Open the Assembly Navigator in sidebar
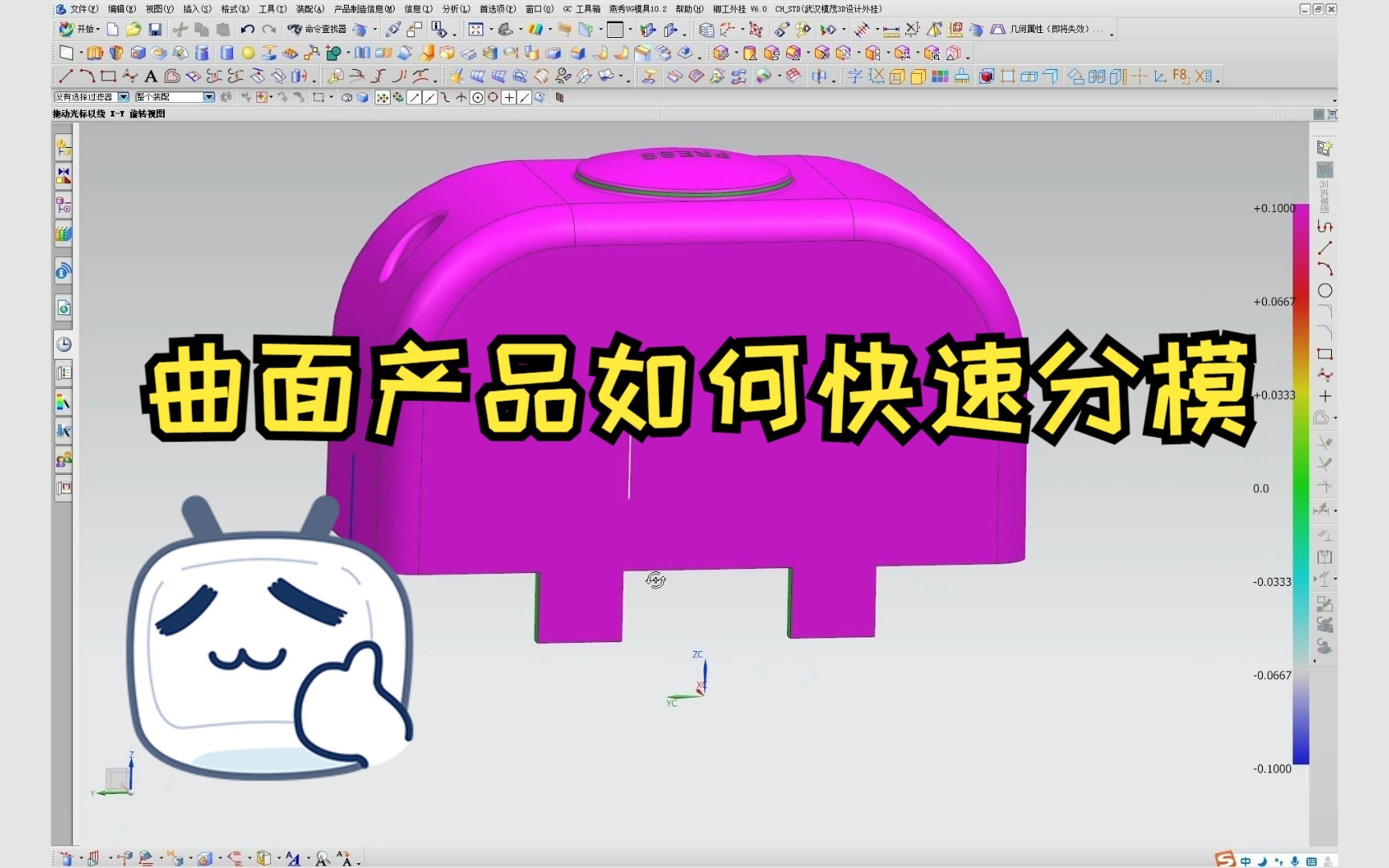The height and width of the screenshot is (868, 1389). pos(64,147)
